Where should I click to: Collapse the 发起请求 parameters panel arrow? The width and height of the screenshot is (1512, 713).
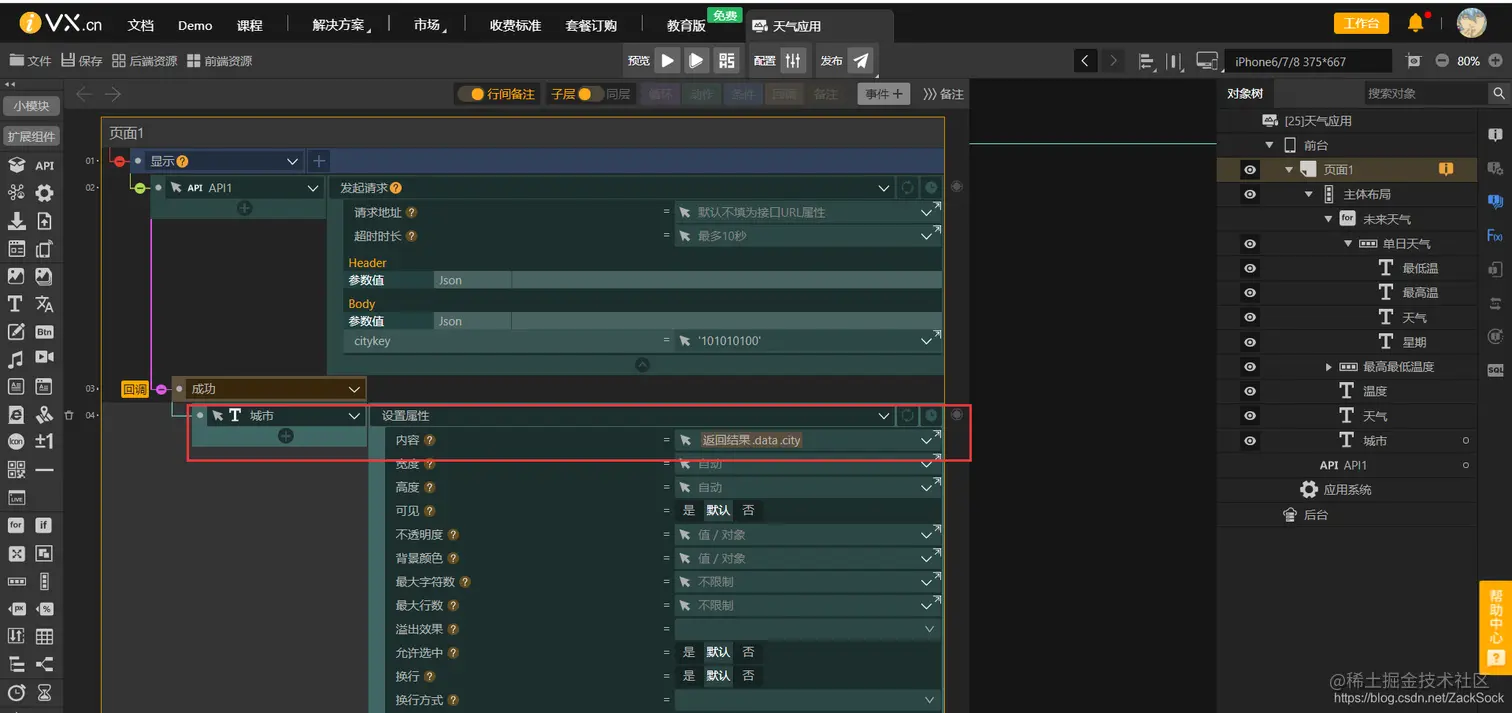coord(642,365)
